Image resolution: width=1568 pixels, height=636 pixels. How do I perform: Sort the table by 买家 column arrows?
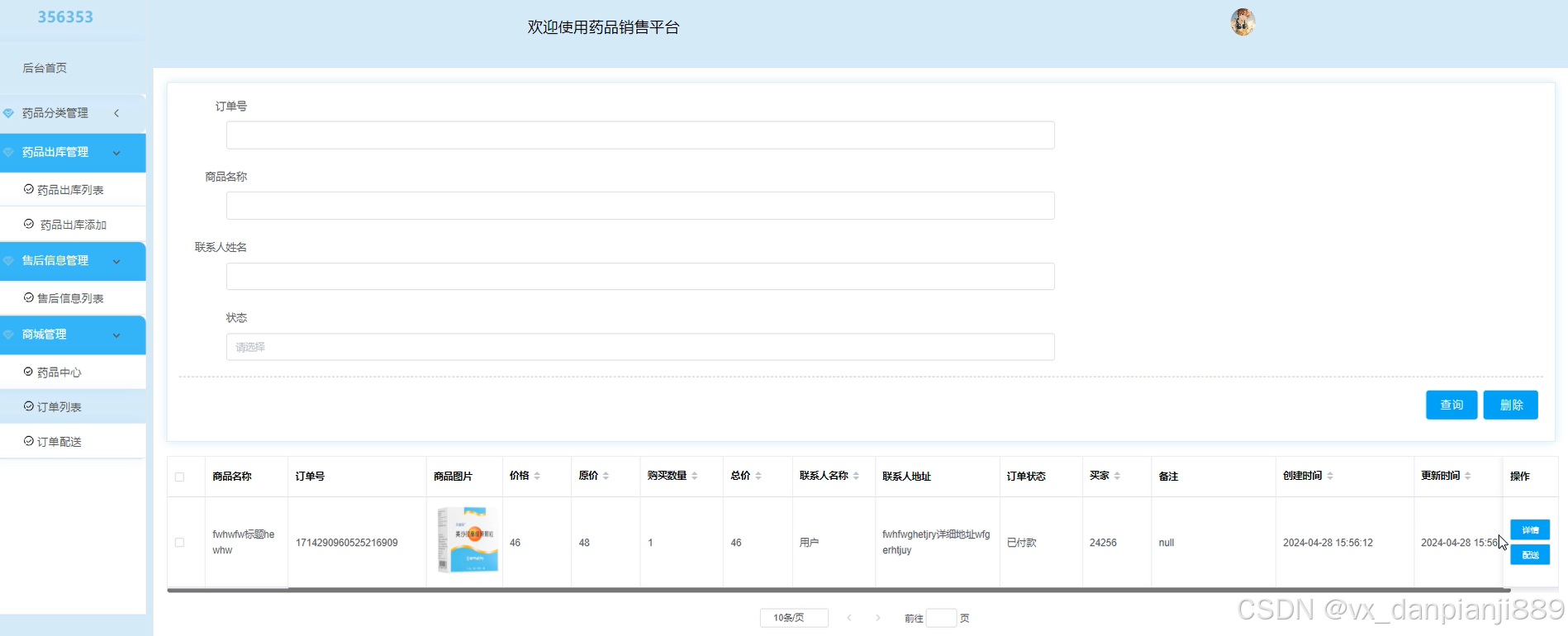pyautogui.click(x=1117, y=476)
